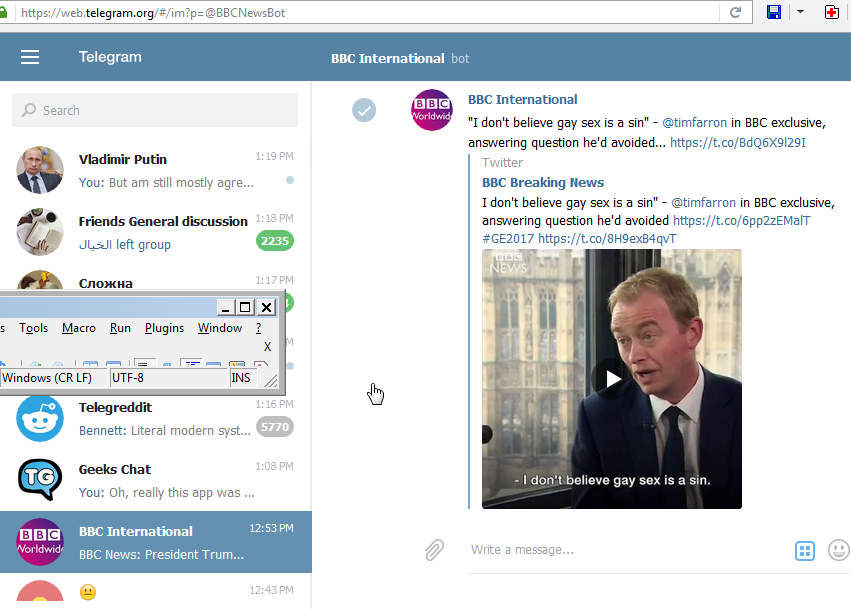Image resolution: width=851 pixels, height=609 pixels.
Task: Click the UTF-8 encoding status field
Action: (x=168, y=377)
